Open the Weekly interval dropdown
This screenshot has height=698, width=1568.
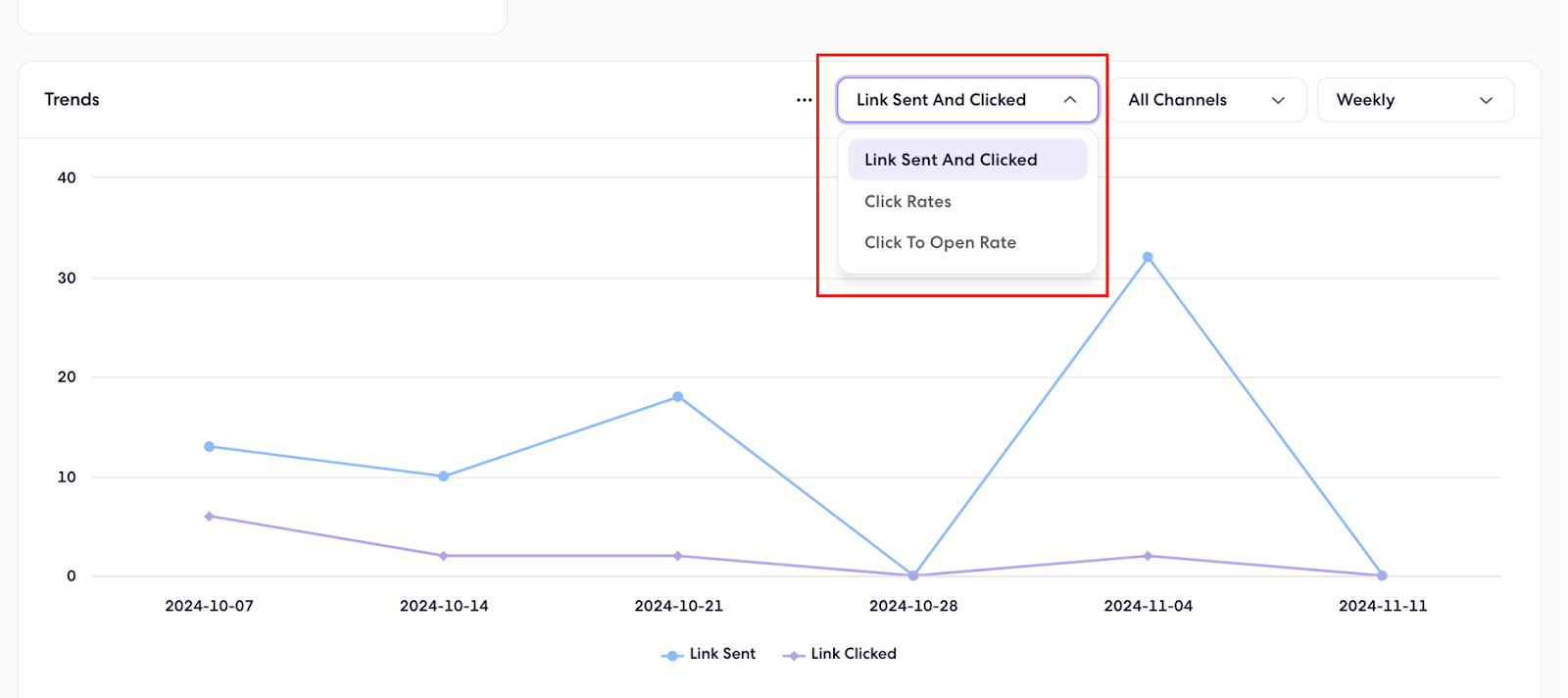(1415, 100)
